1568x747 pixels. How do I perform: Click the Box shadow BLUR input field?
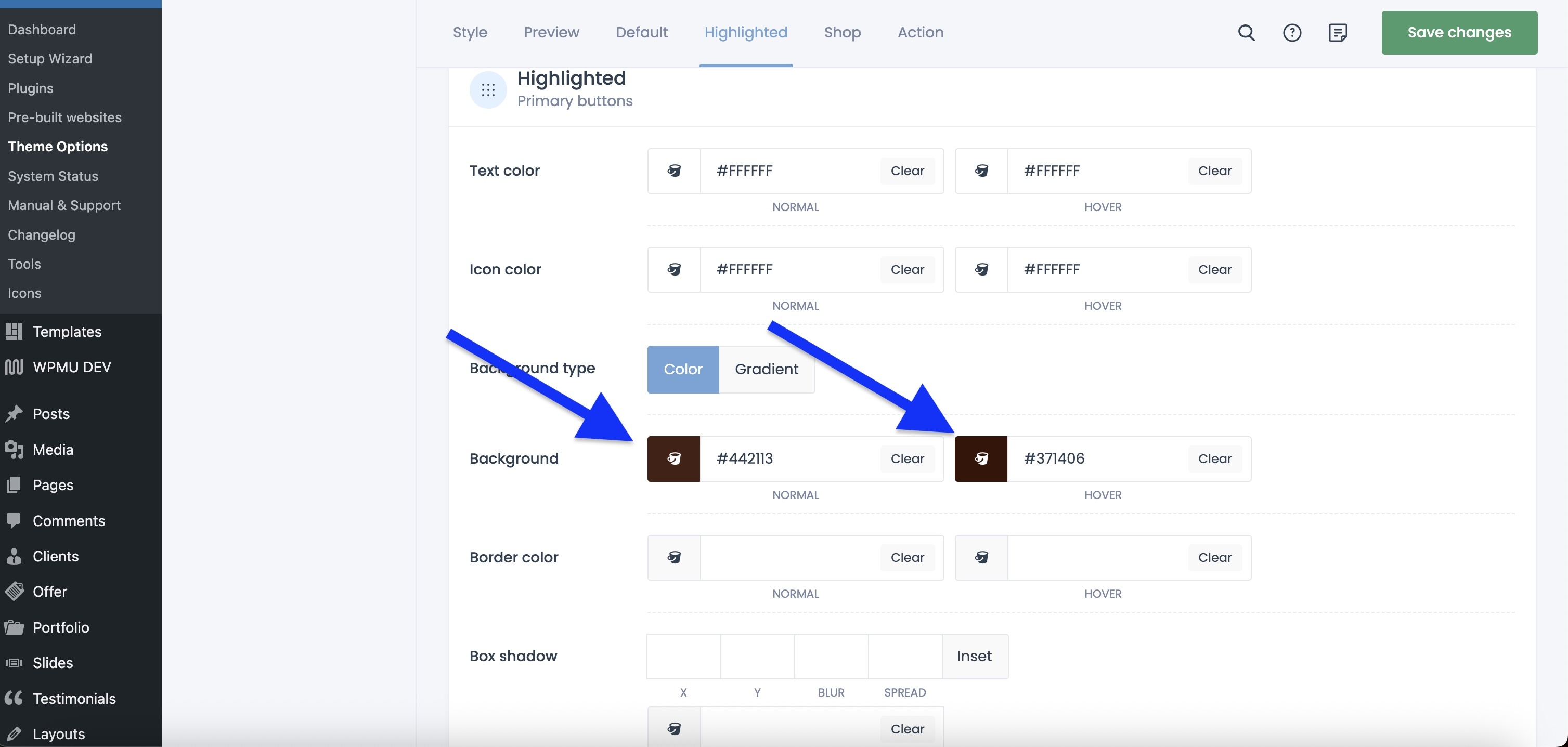831,656
